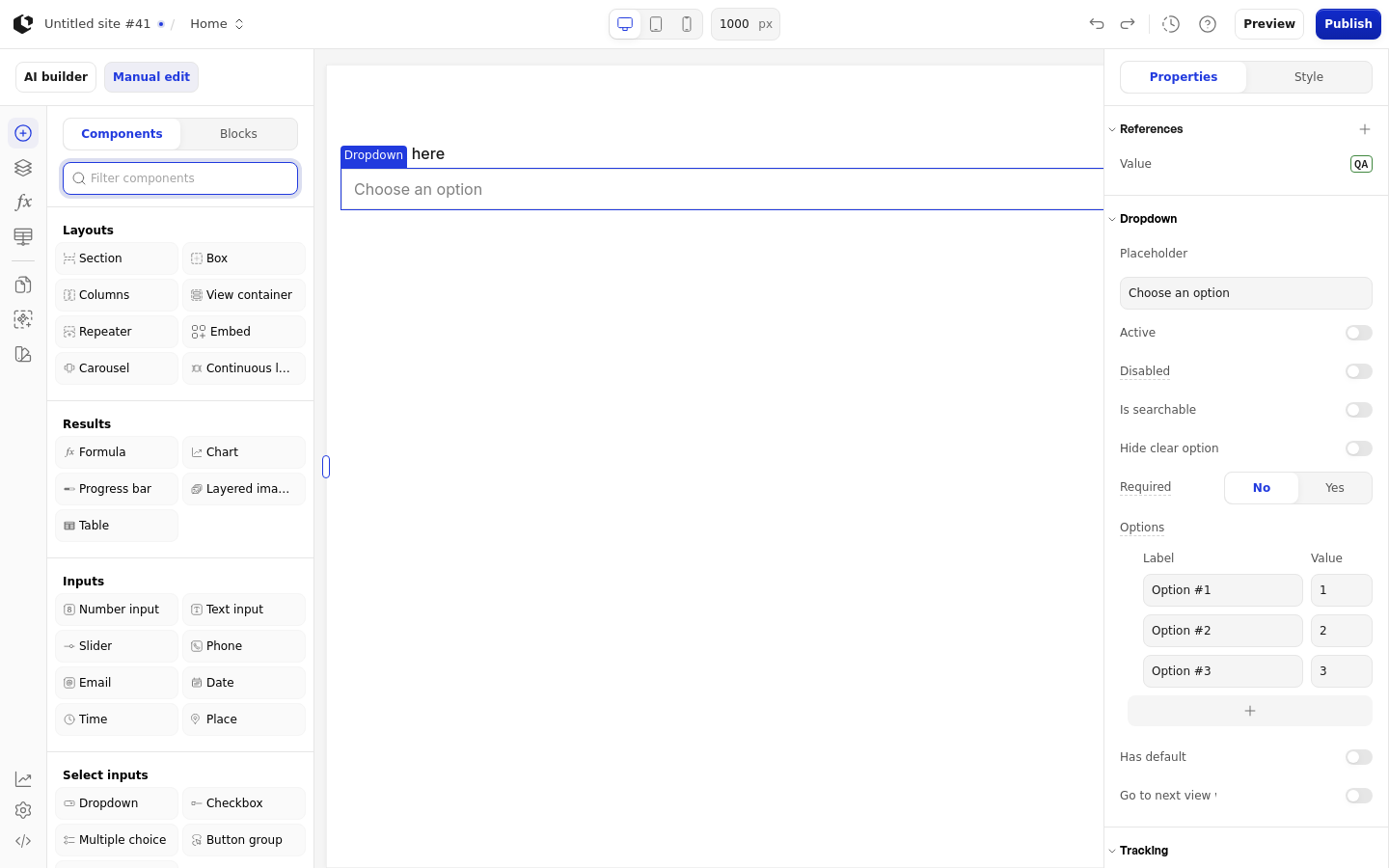
Task: Add the Table results component
Action: point(117,526)
